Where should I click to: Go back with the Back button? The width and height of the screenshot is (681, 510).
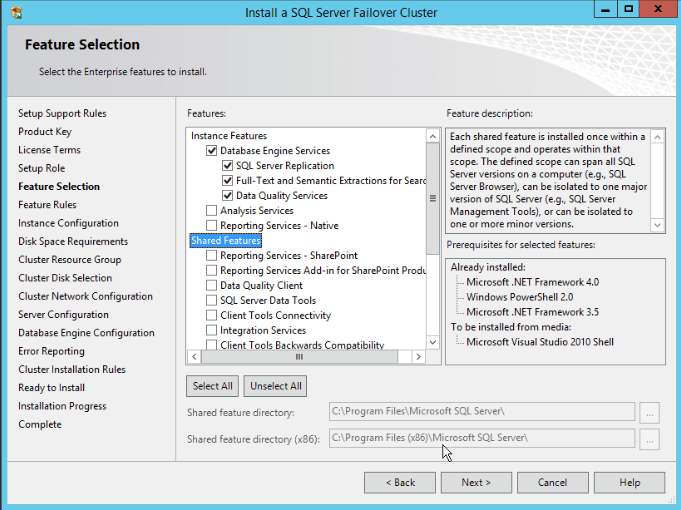click(x=399, y=482)
